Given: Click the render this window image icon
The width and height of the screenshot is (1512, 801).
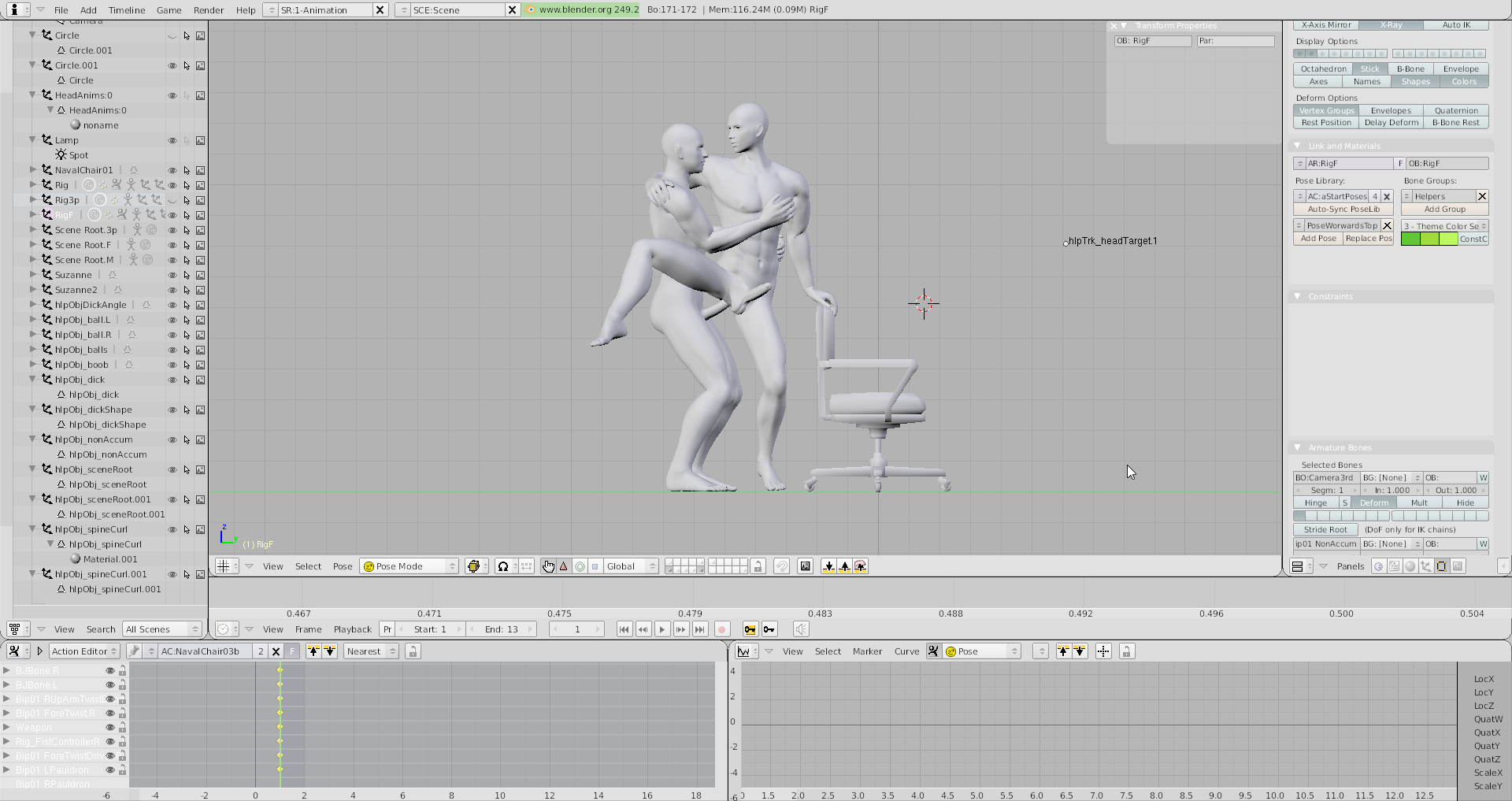Looking at the screenshot, I should click(x=805, y=566).
